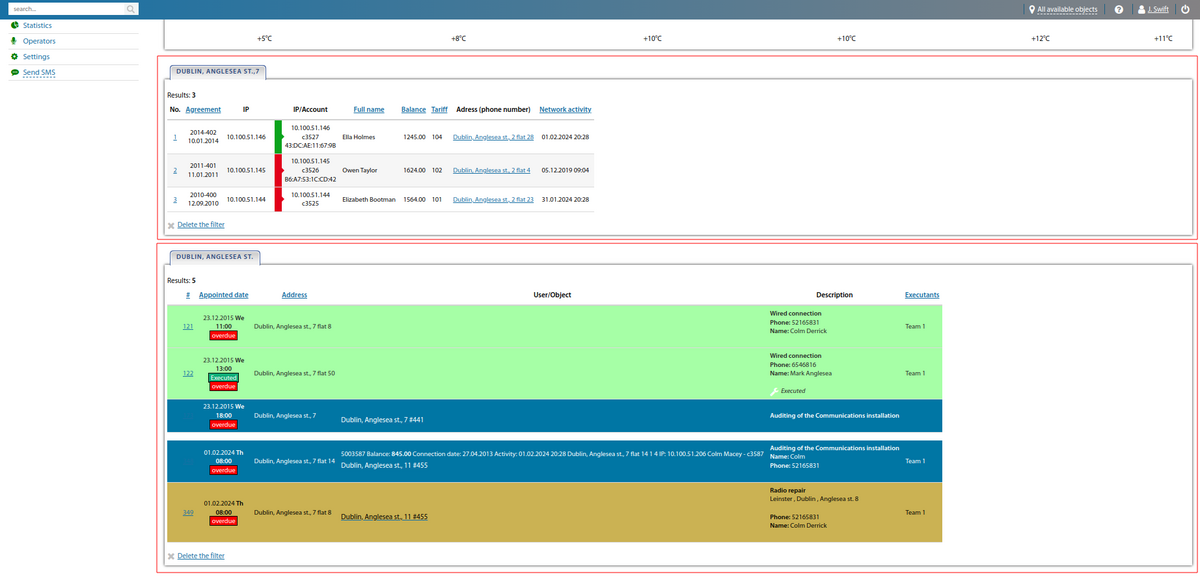Viewport: 1200px width, 581px height.
Task: Click the X icon beside upper Delete the filter
Action: pos(171,224)
